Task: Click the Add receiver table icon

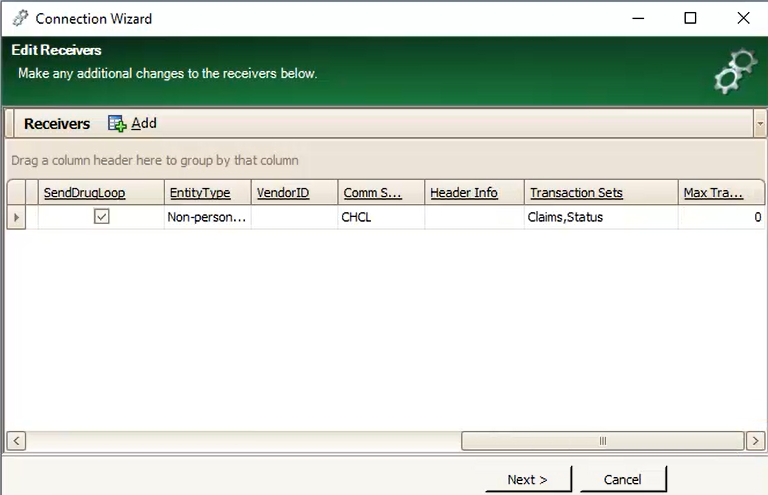Action: point(117,123)
